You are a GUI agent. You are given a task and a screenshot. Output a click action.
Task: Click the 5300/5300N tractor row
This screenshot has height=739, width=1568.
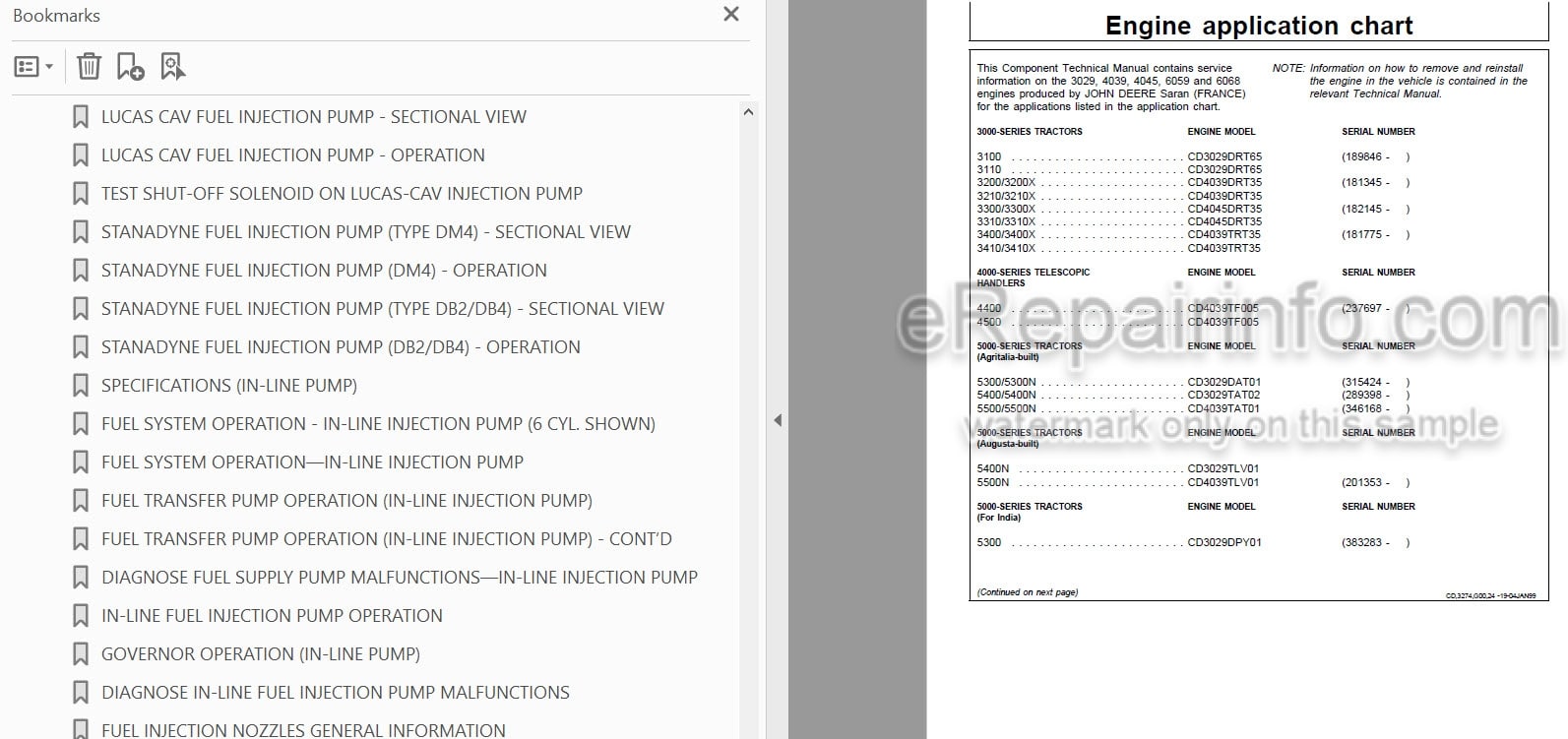[x=1192, y=382]
